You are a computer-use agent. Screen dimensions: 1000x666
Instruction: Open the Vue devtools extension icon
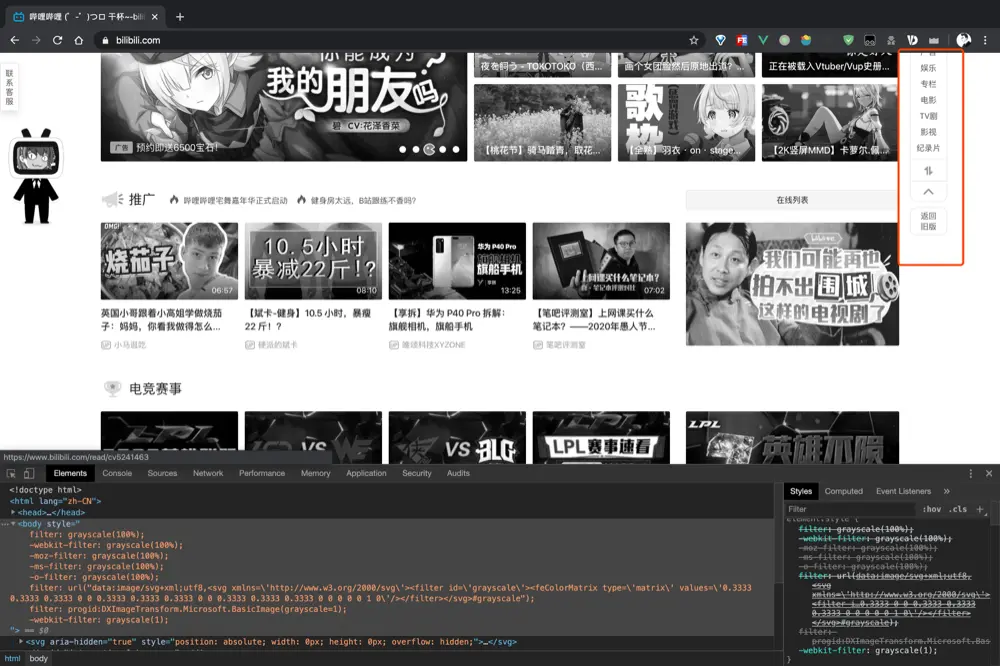tap(763, 40)
